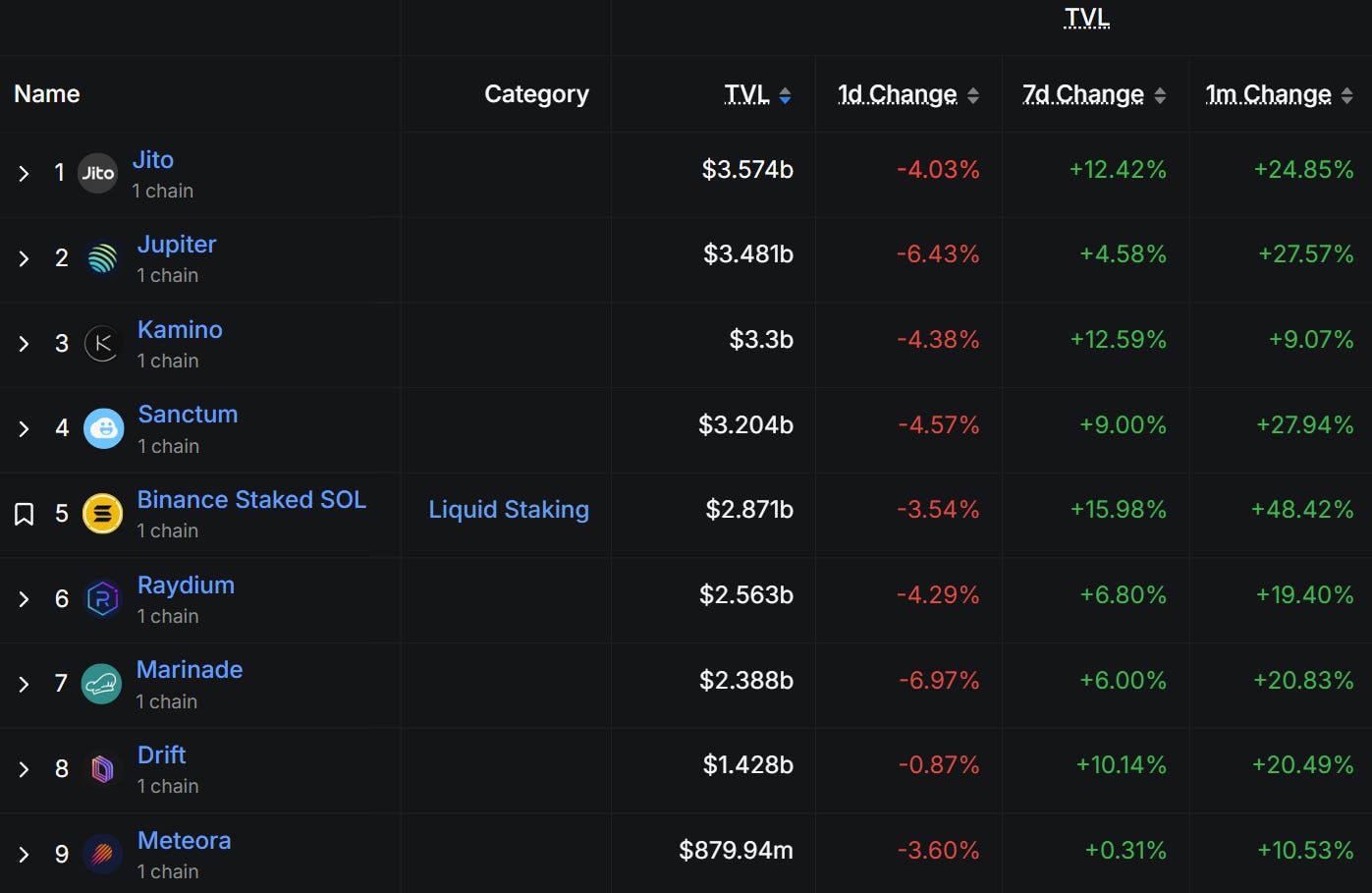Click Meteora's 7d change +0.31%

[1125, 850]
